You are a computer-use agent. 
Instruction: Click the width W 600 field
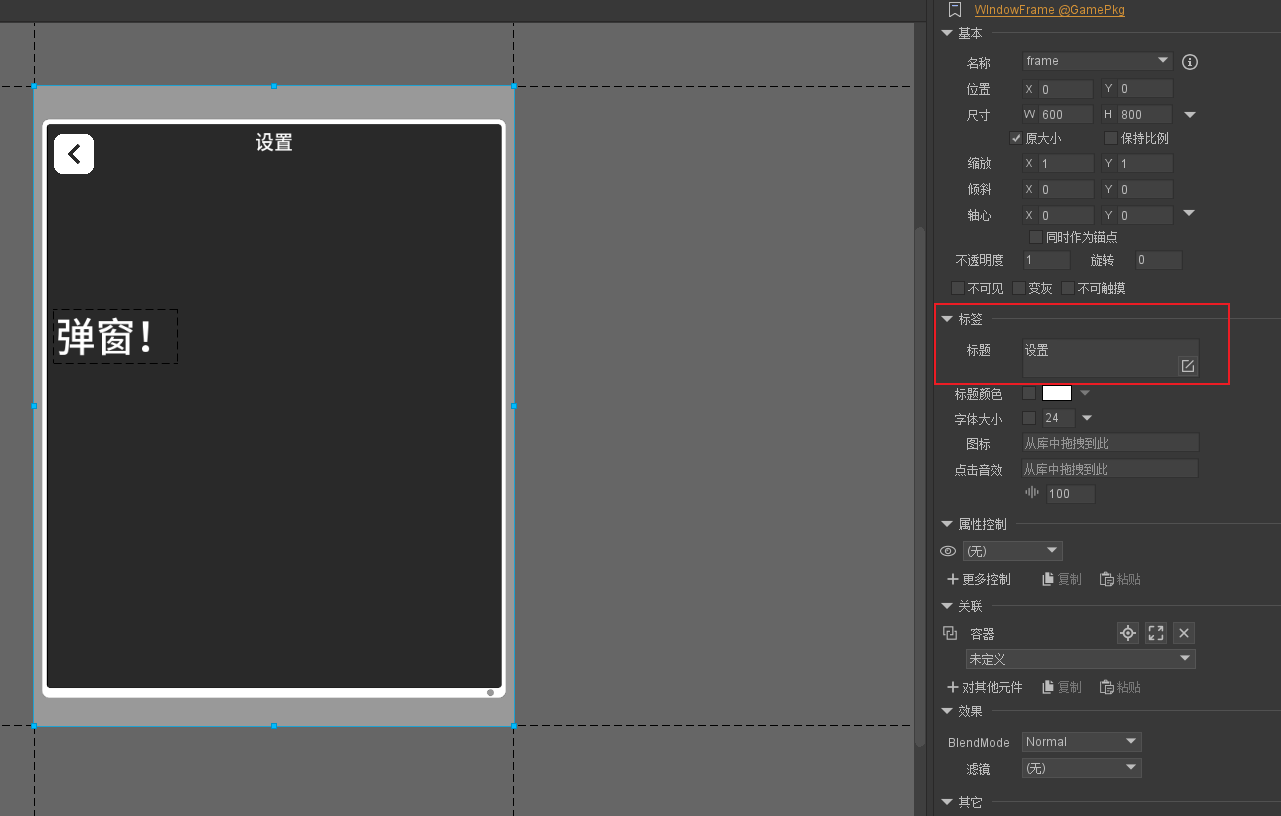click(1066, 115)
